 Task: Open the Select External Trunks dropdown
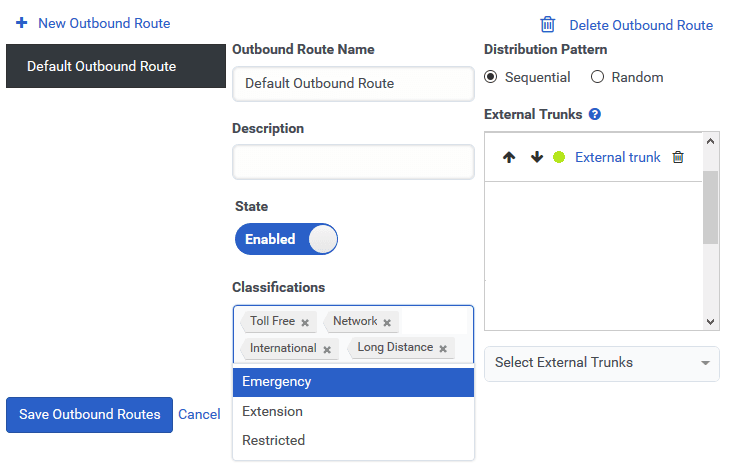(x=601, y=363)
